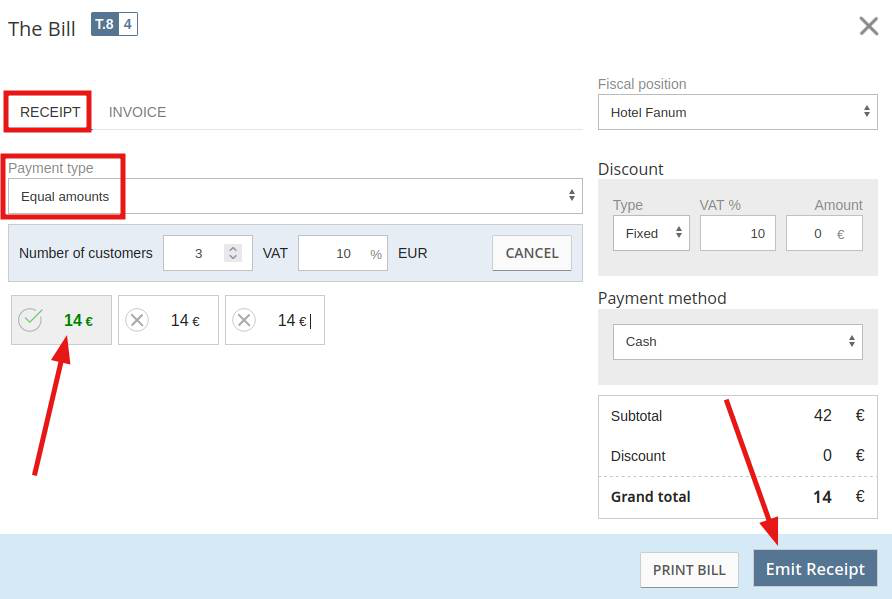
Task: Click the T.8 table badge
Action: pyautogui.click(x=105, y=24)
